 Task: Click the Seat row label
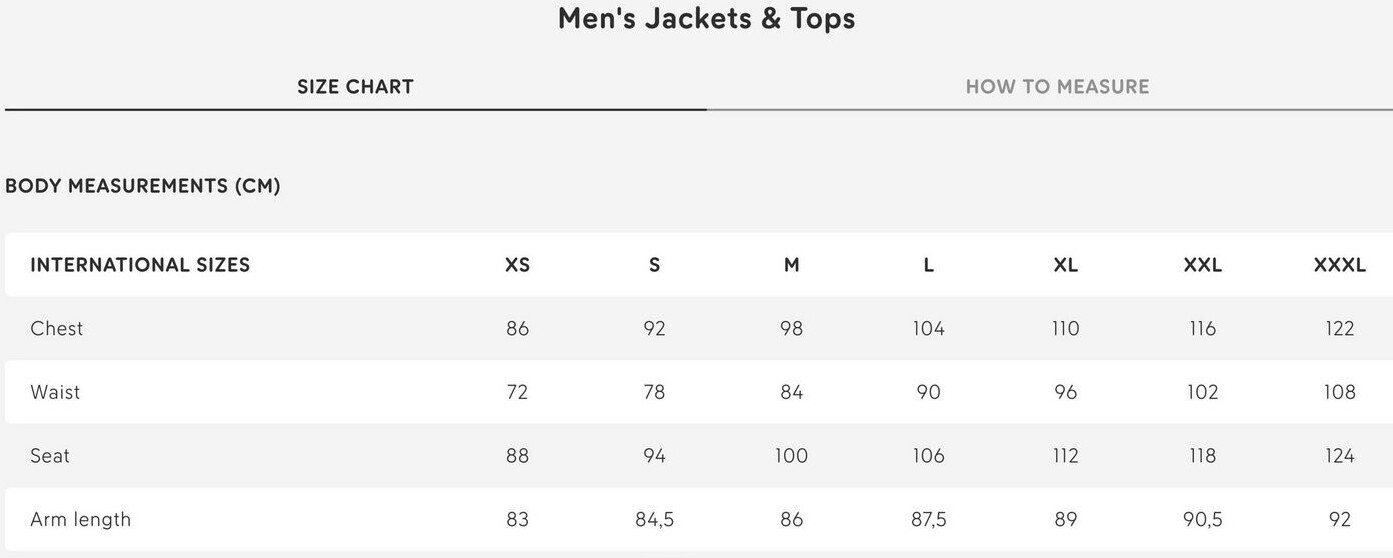tap(50, 456)
